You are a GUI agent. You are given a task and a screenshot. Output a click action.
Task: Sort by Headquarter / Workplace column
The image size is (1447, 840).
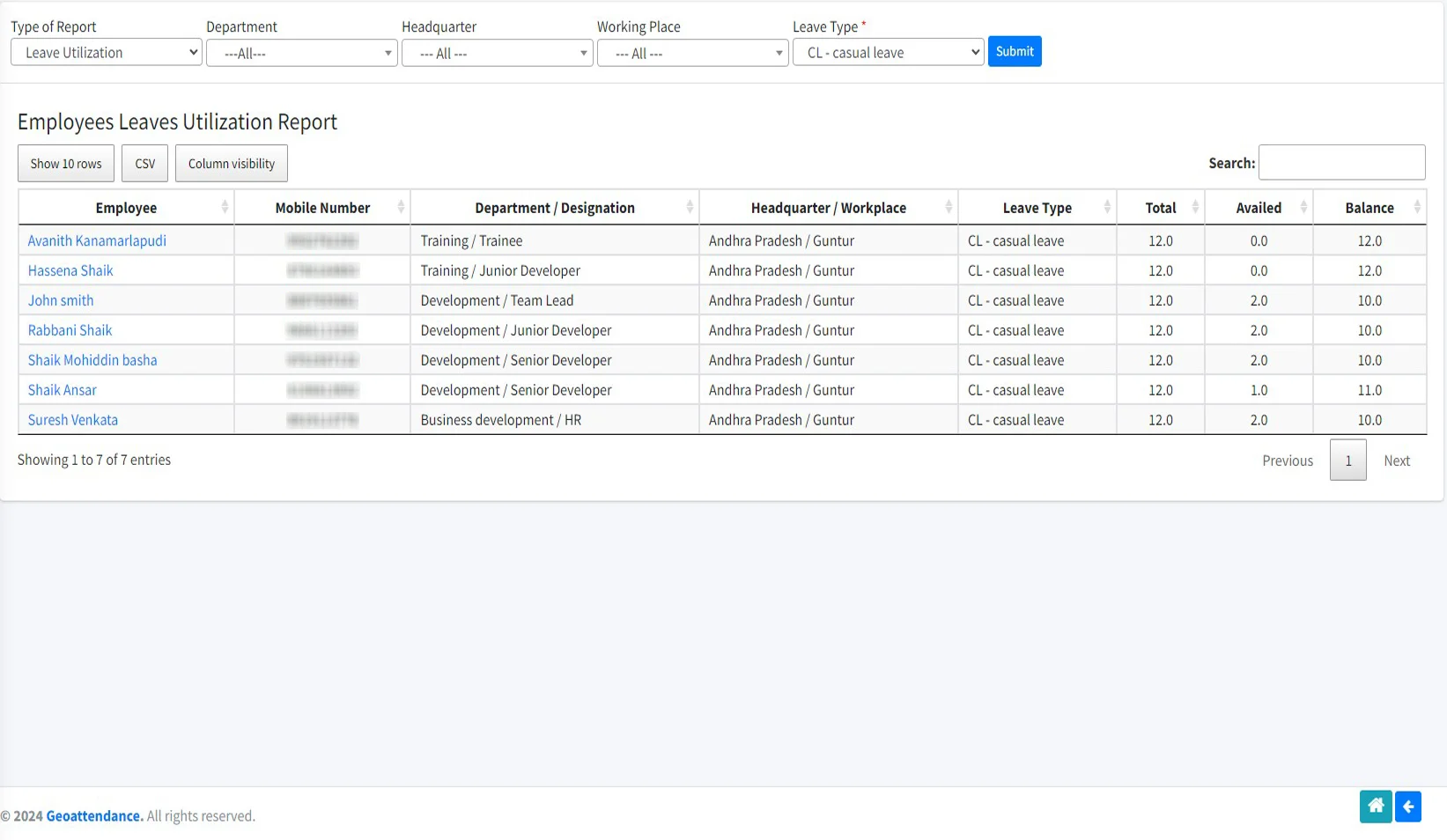click(828, 208)
